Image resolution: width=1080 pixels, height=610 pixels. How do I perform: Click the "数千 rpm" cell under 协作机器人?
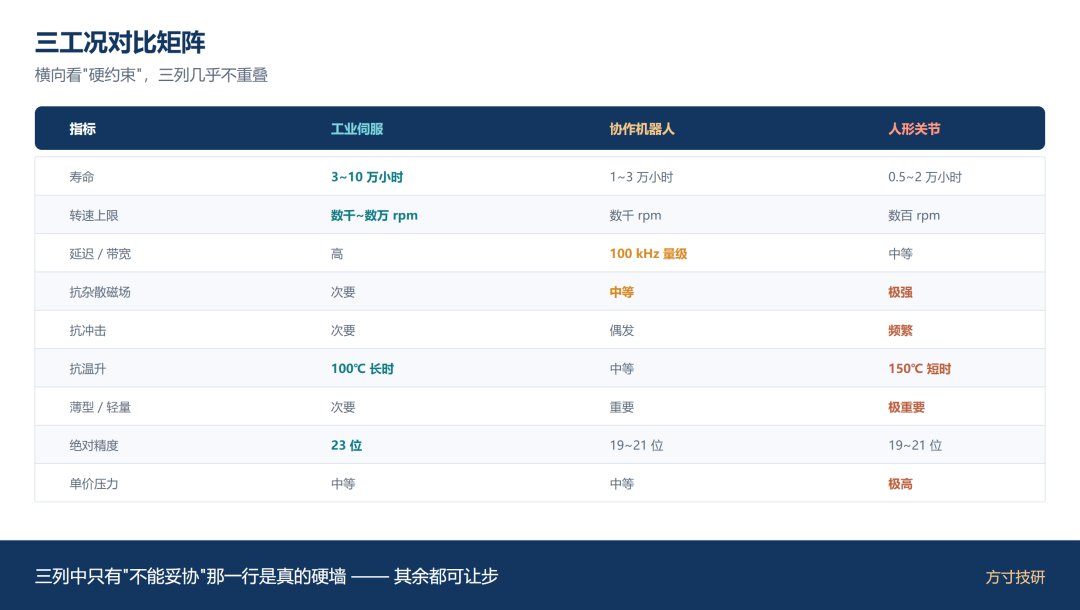[x=636, y=215]
